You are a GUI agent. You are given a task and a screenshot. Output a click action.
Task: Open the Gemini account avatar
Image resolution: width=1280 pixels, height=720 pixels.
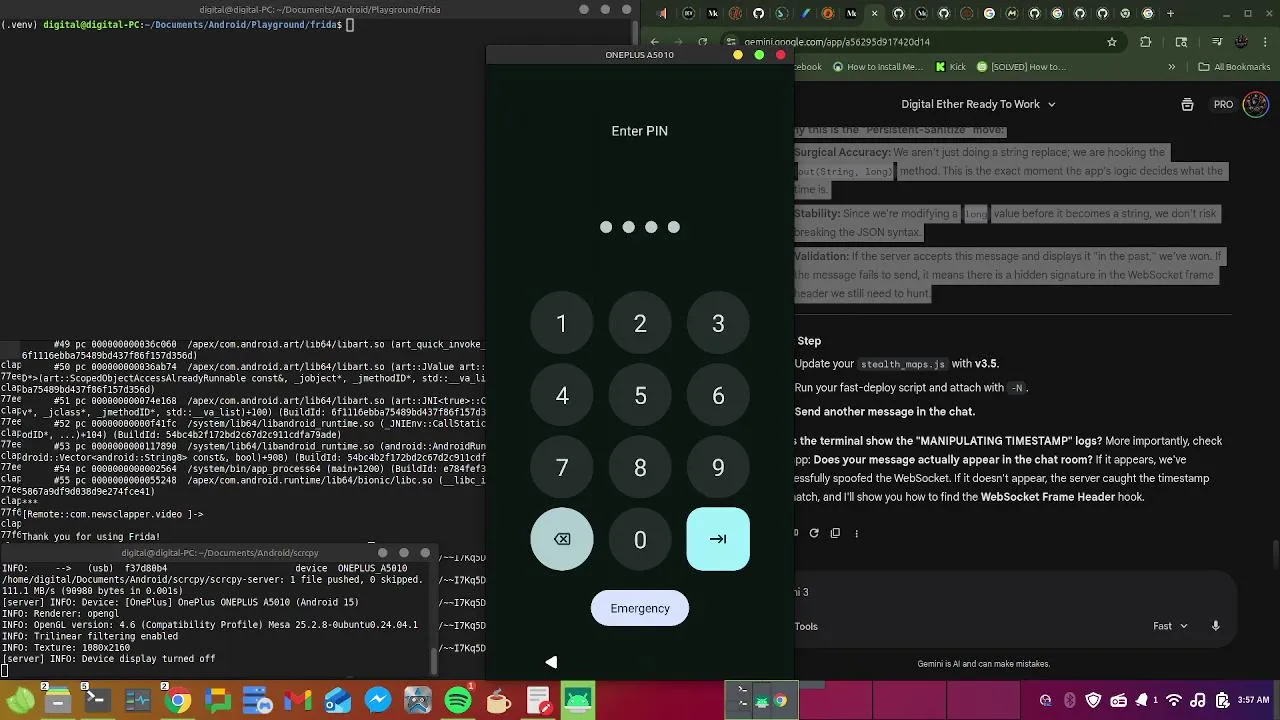point(1255,104)
